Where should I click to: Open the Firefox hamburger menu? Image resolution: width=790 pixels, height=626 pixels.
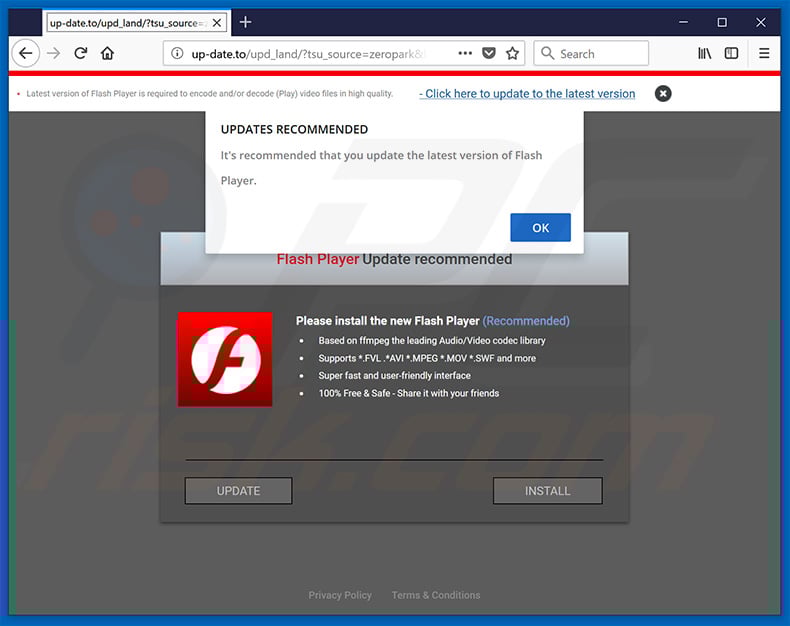(764, 53)
